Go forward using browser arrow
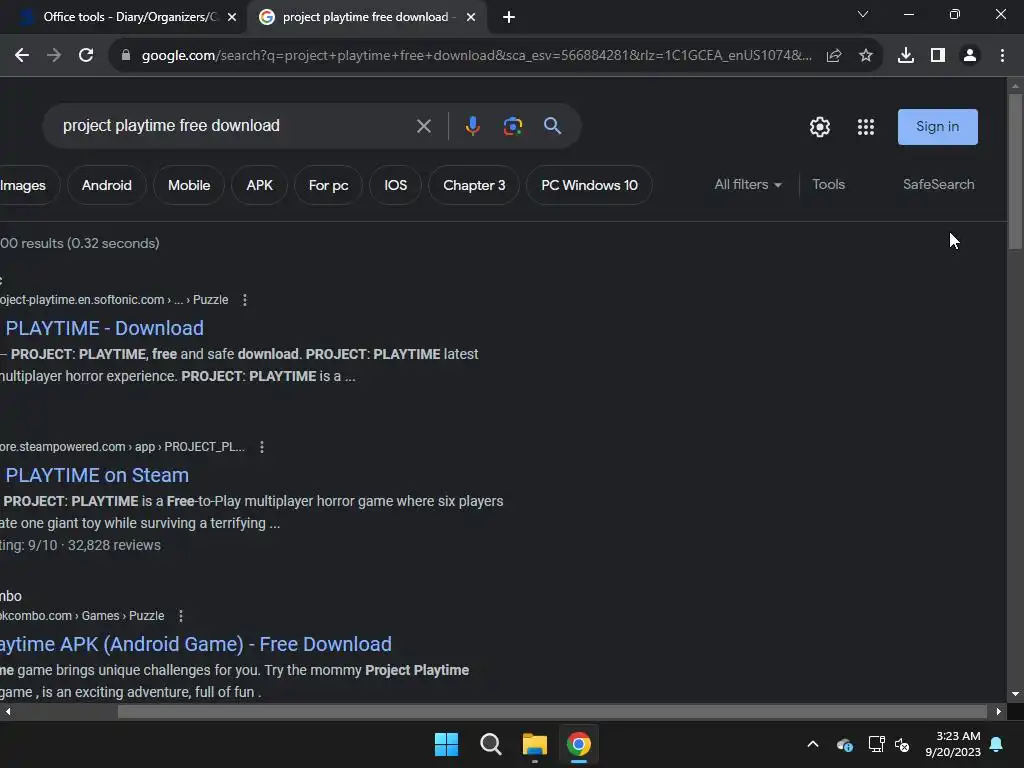Viewport: 1024px width, 768px height. click(54, 56)
